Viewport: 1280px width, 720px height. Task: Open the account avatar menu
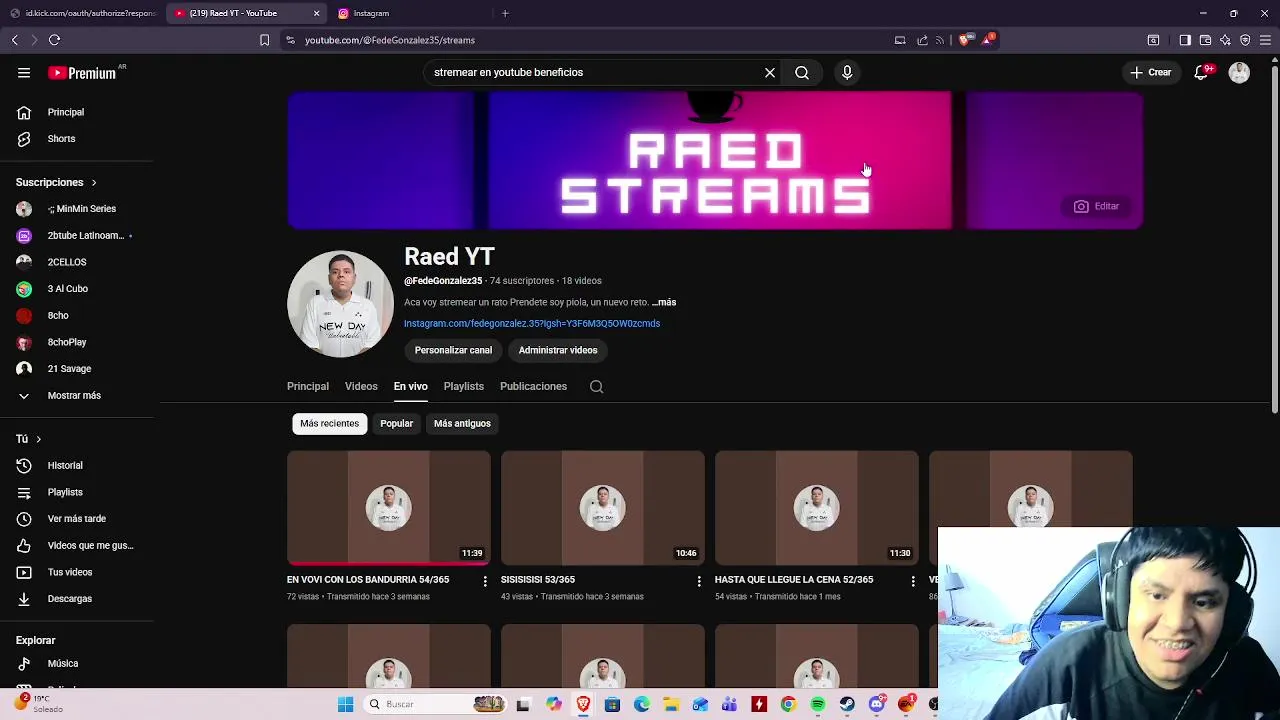pos(1239,72)
